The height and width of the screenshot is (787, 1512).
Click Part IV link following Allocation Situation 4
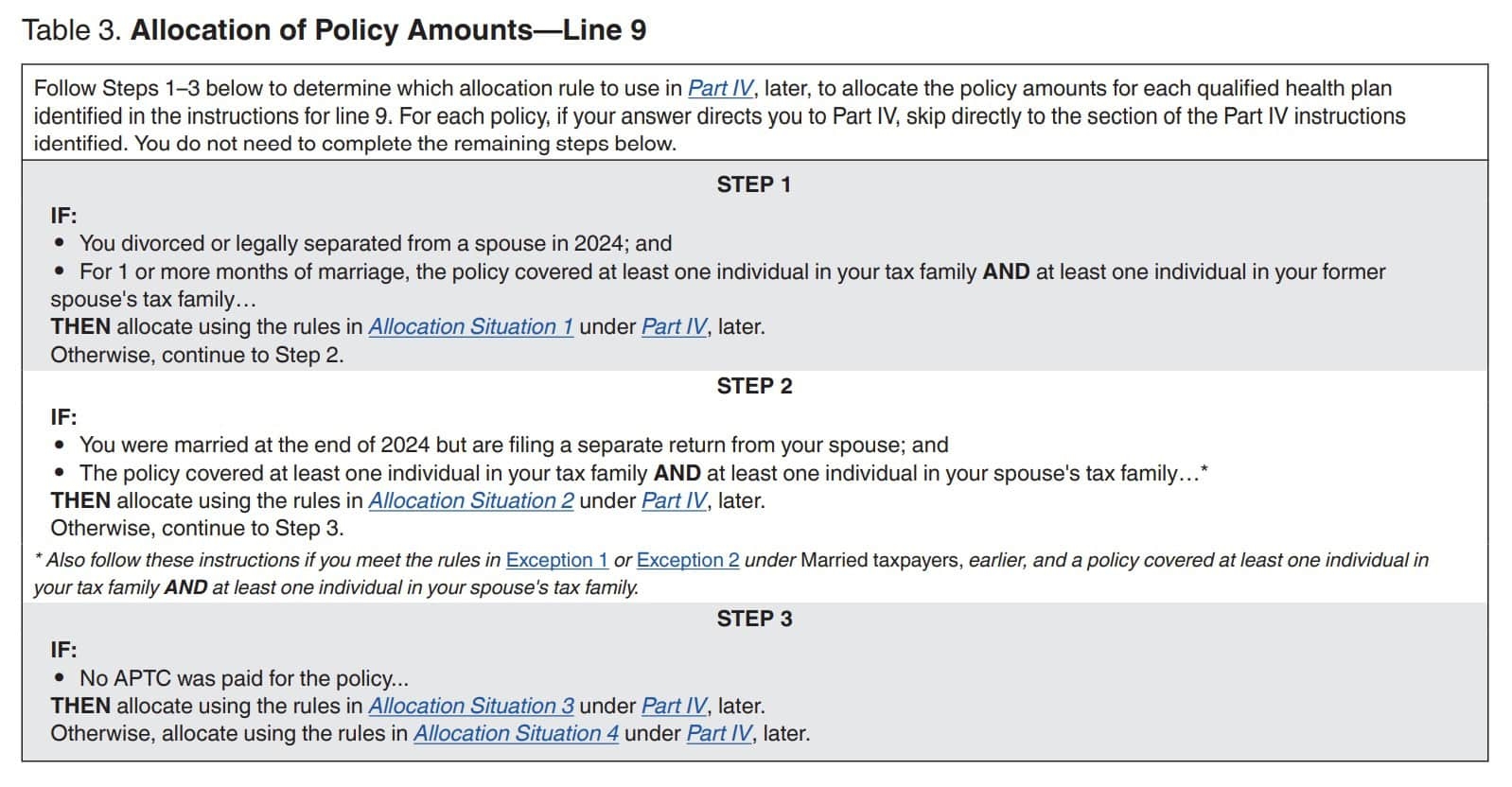pos(719,734)
